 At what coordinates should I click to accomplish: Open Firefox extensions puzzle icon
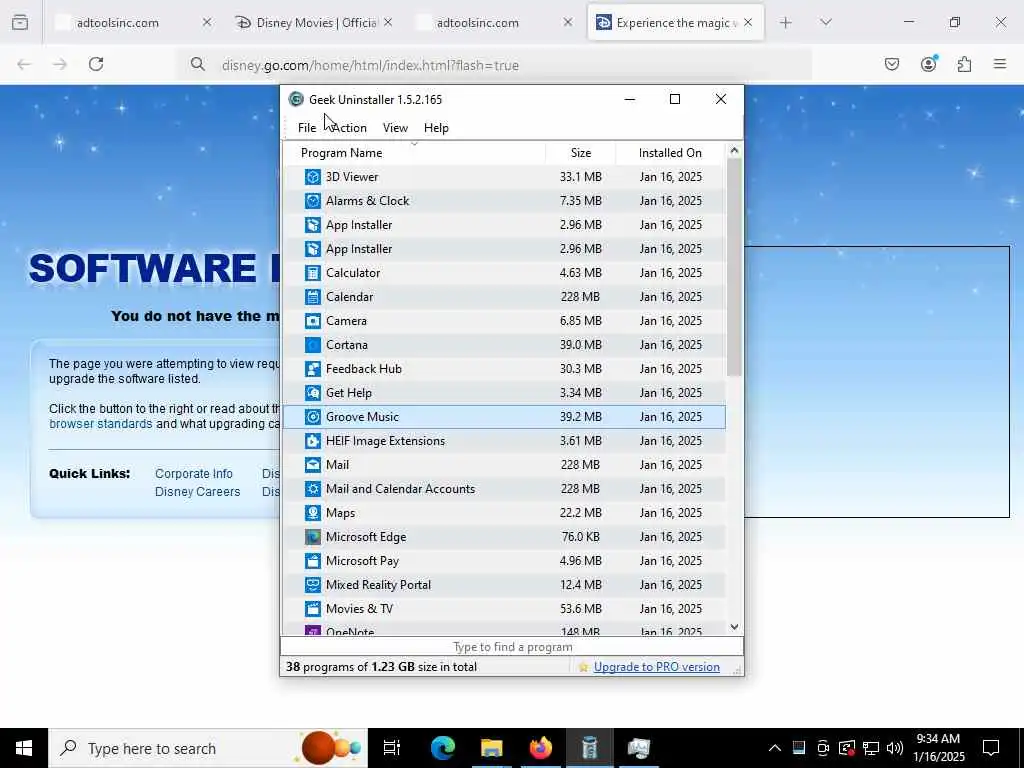[x=964, y=64]
